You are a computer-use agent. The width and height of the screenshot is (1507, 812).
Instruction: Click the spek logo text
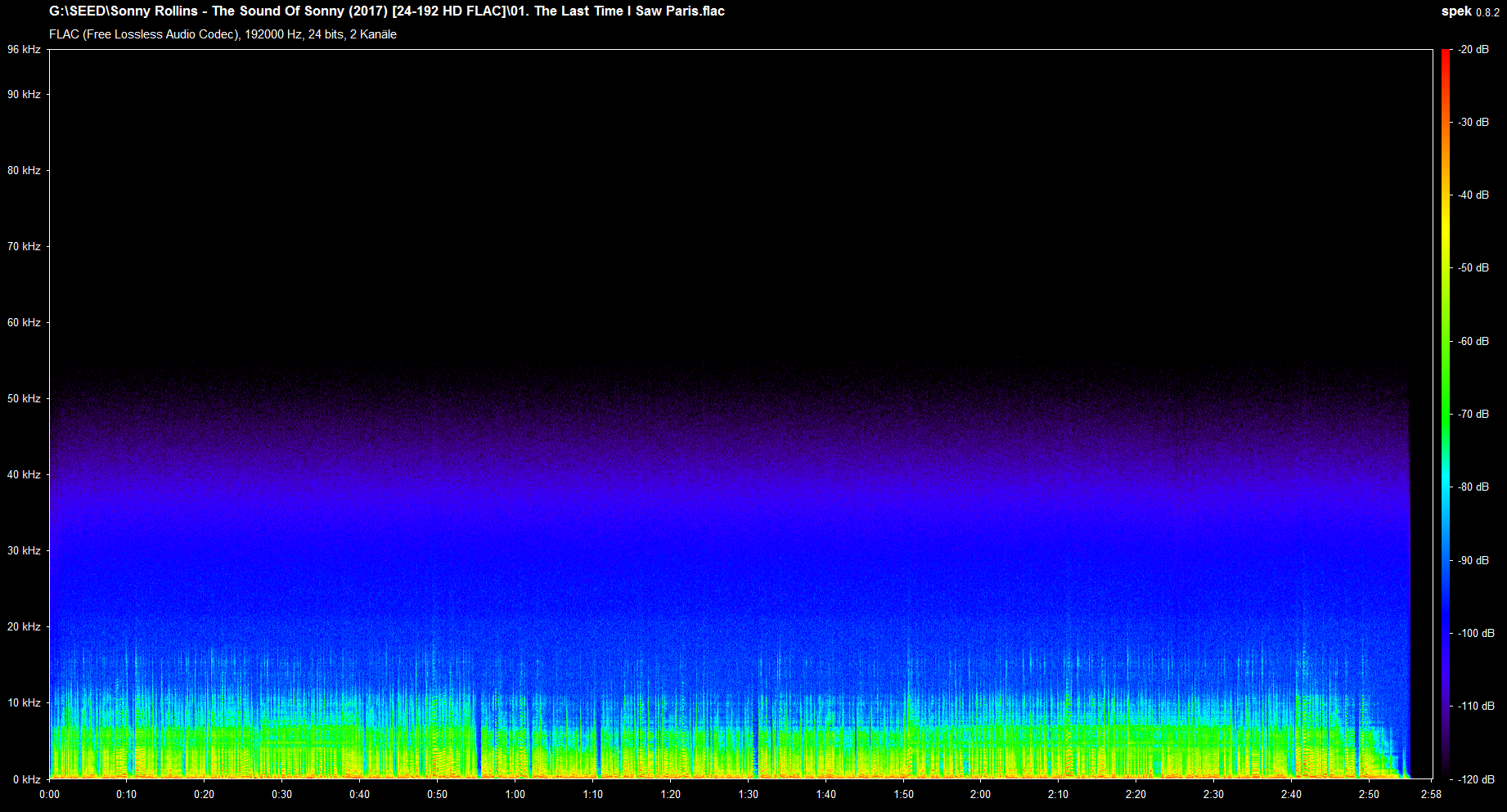click(1455, 11)
